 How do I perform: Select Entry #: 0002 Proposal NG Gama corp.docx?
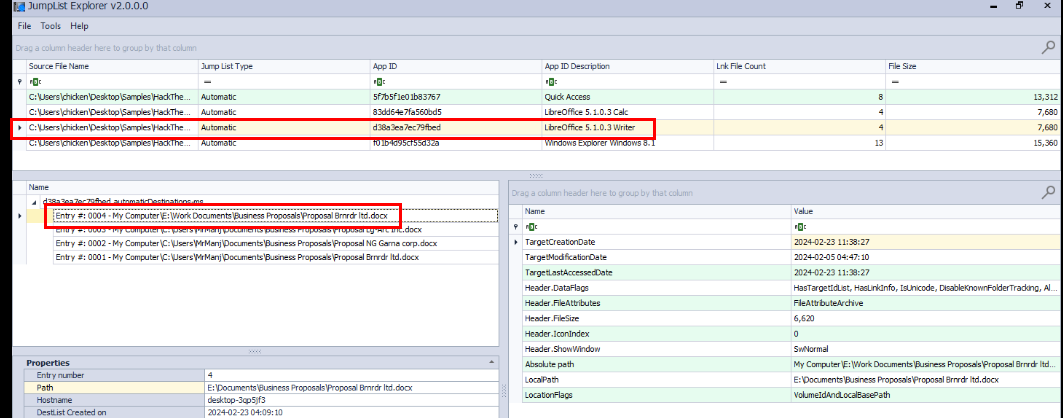[276, 244]
